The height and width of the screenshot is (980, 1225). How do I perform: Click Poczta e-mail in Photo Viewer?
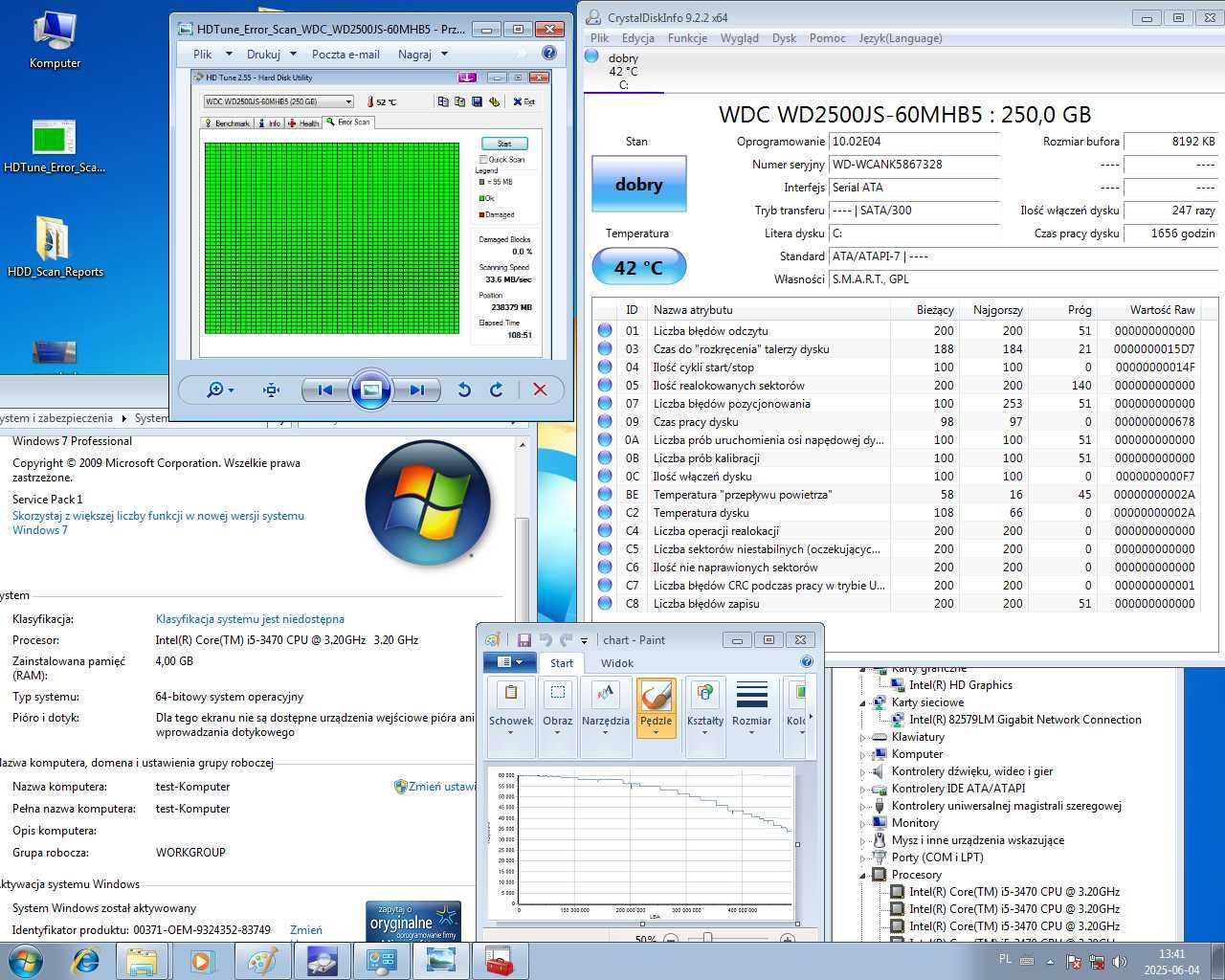click(x=345, y=55)
